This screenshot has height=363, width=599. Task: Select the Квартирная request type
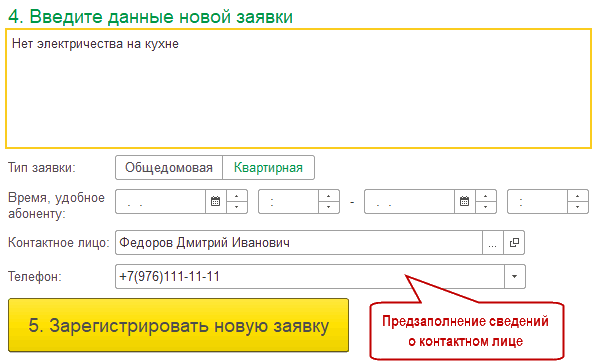click(x=268, y=167)
